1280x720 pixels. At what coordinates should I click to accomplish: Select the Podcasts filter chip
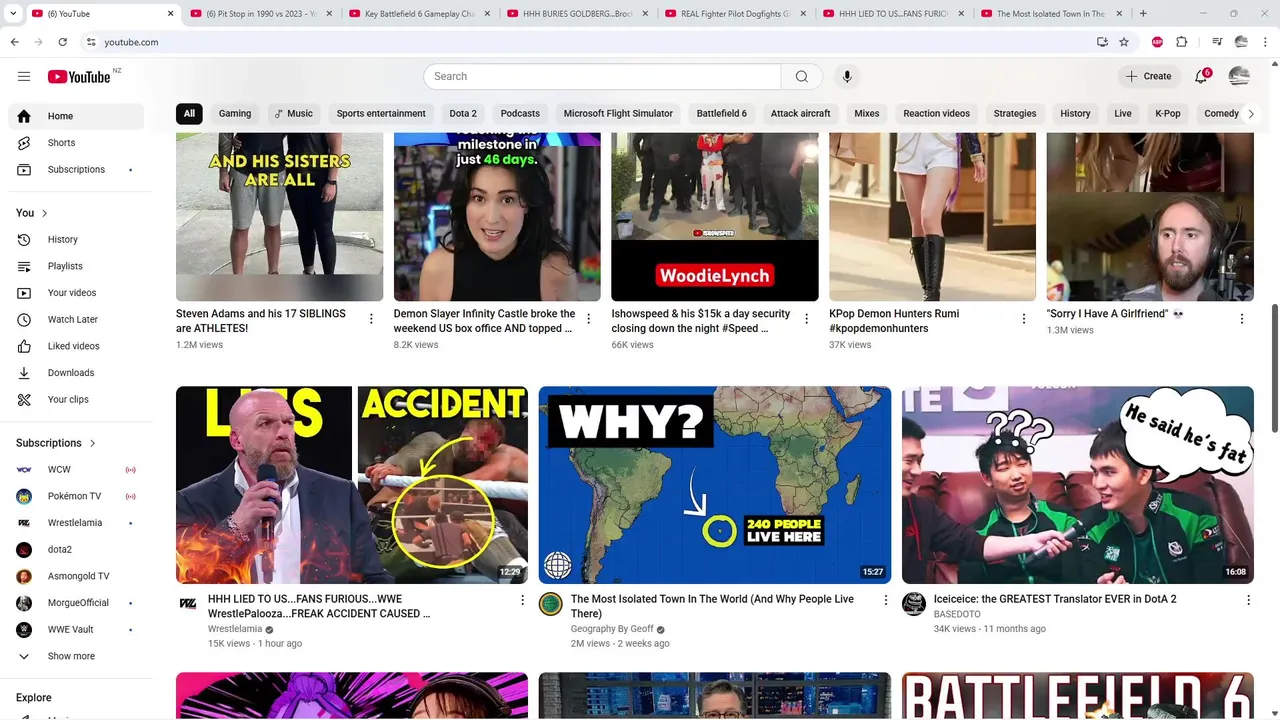pyautogui.click(x=520, y=113)
